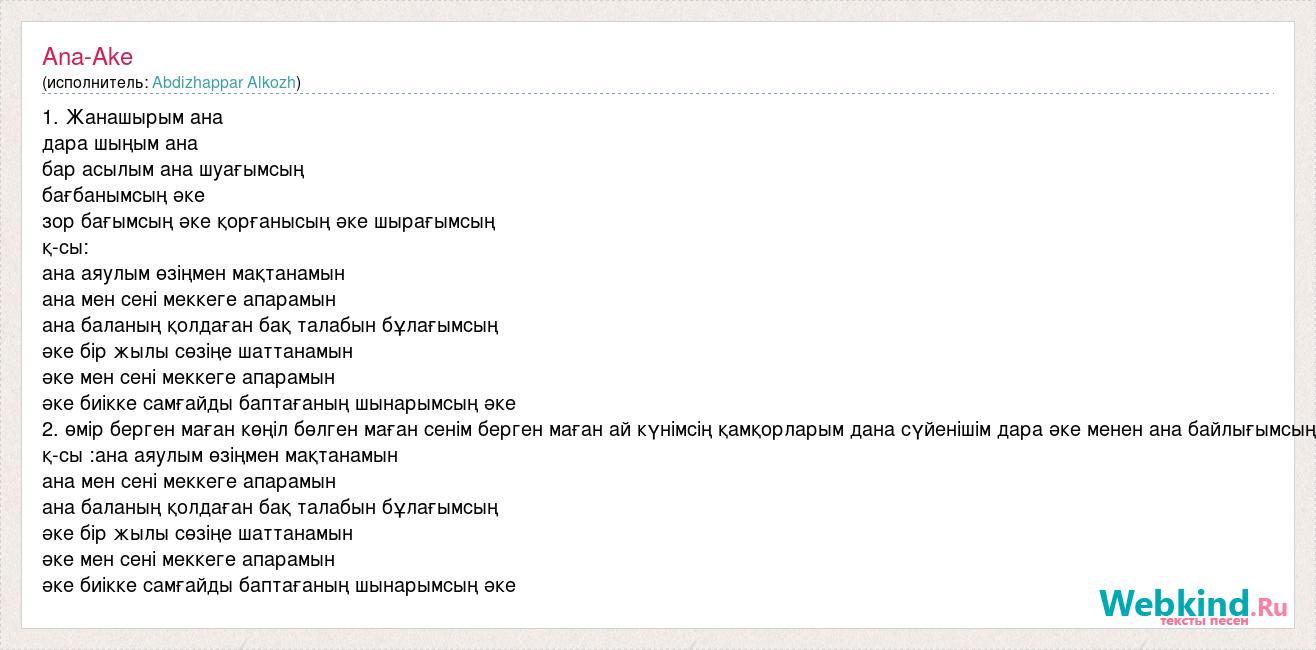This screenshot has height=650, width=1316.
Task: Click the verse 2 line 'өмір берген маған'
Action: 679,429
